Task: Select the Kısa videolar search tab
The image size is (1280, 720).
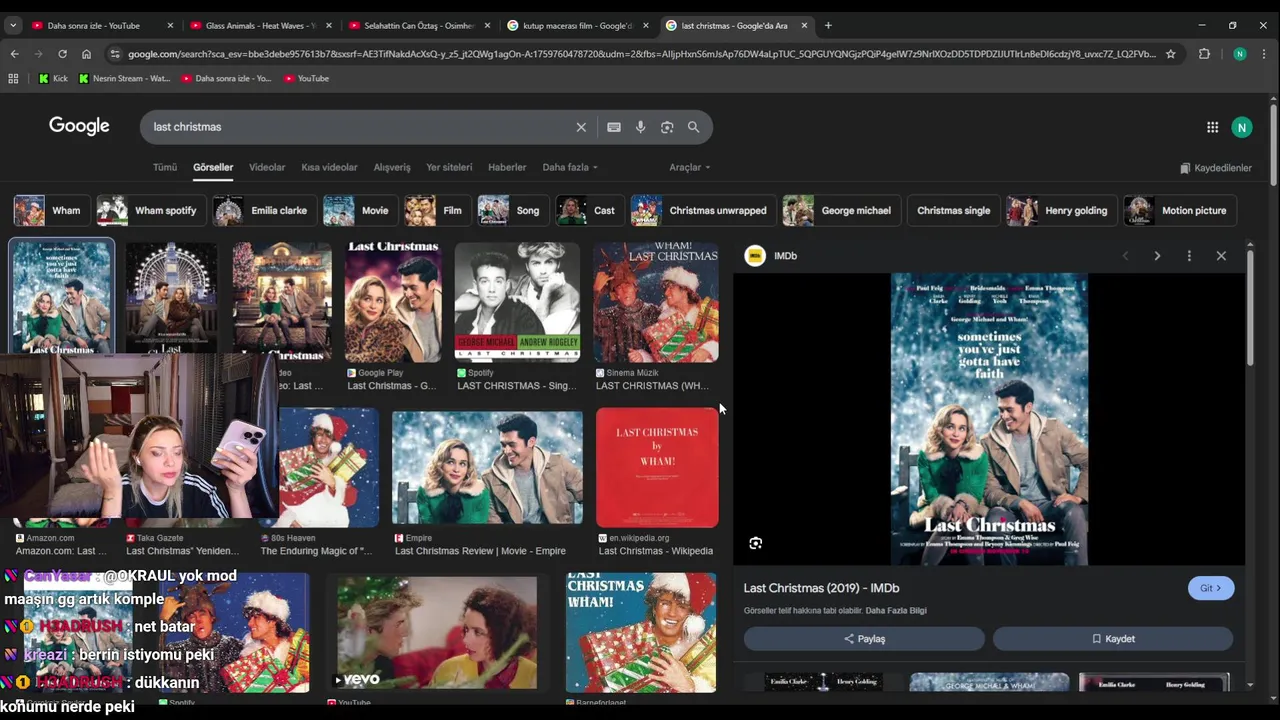Action: 329,167
